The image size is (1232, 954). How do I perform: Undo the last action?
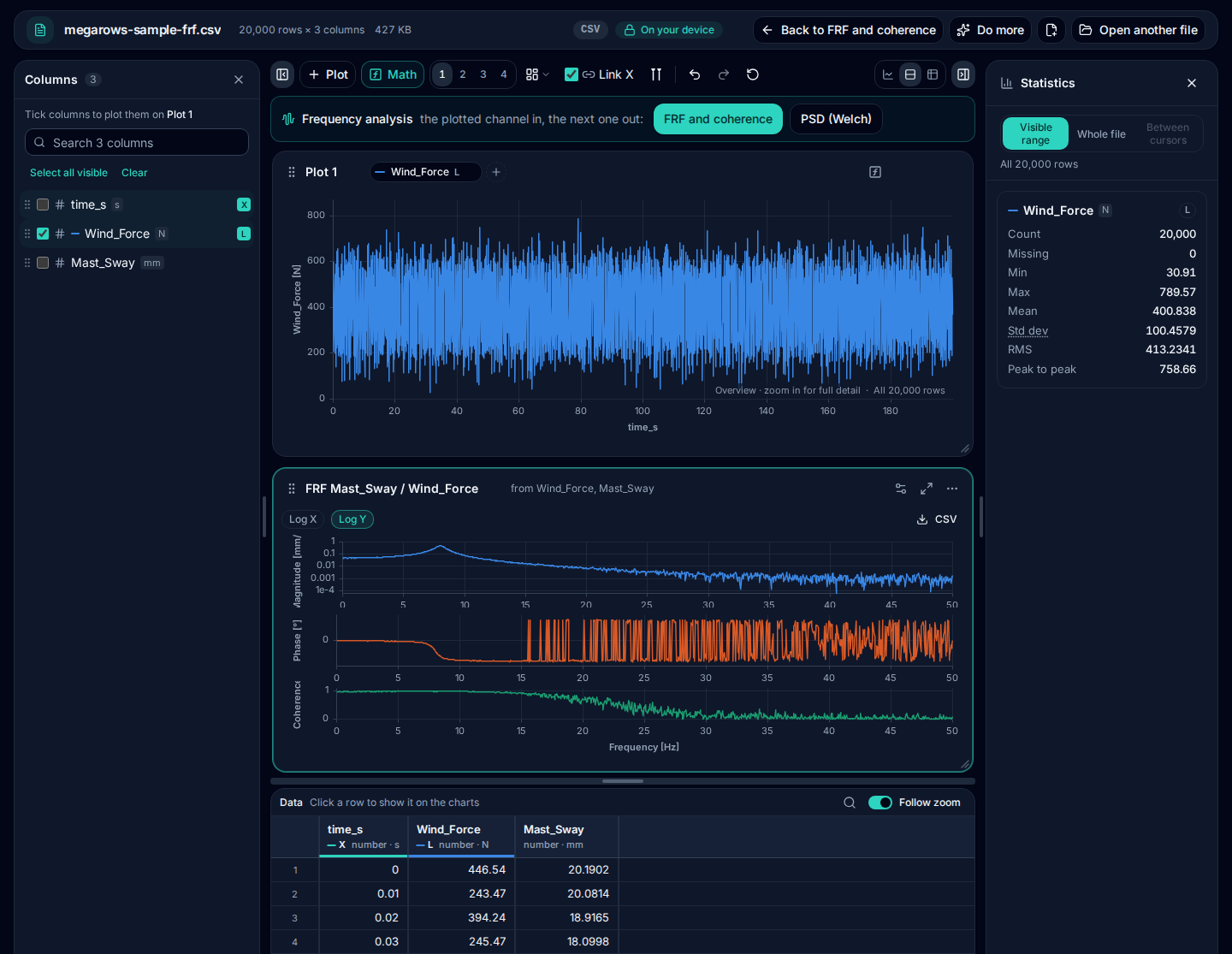tap(695, 74)
